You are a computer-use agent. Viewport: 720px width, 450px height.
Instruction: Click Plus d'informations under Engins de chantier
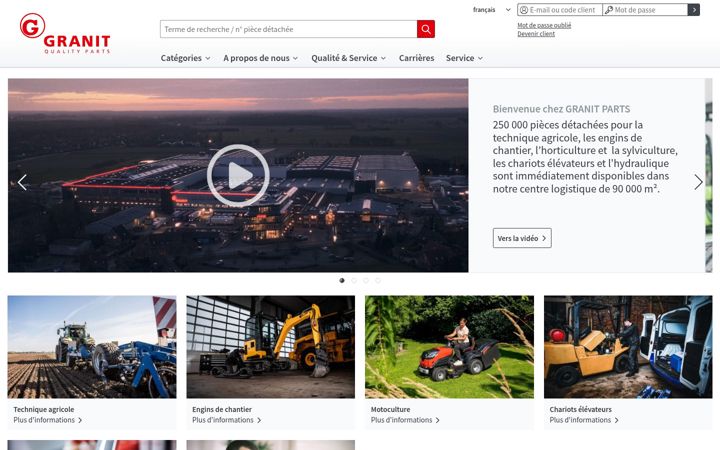click(226, 420)
